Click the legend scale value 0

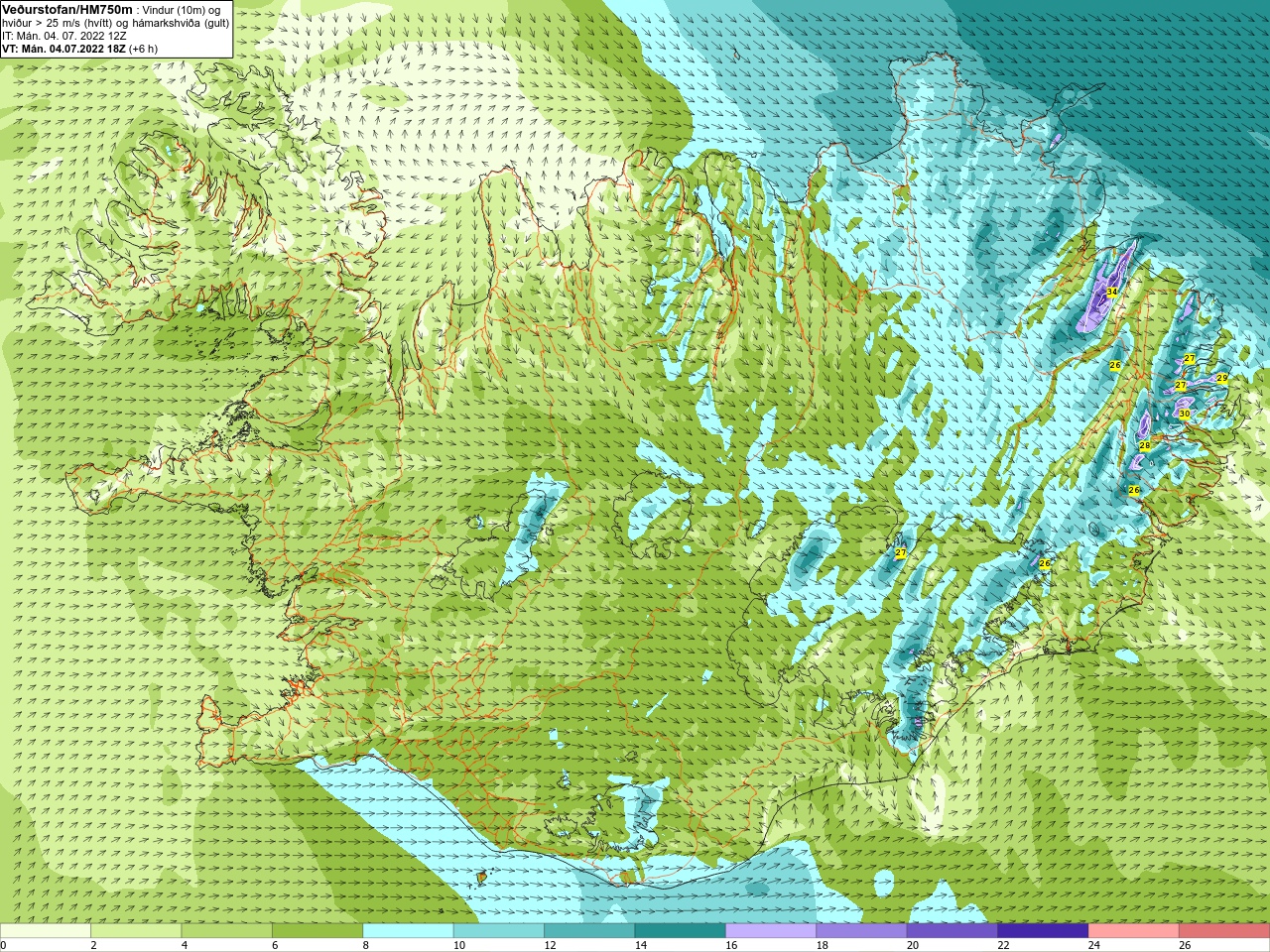click(3, 945)
